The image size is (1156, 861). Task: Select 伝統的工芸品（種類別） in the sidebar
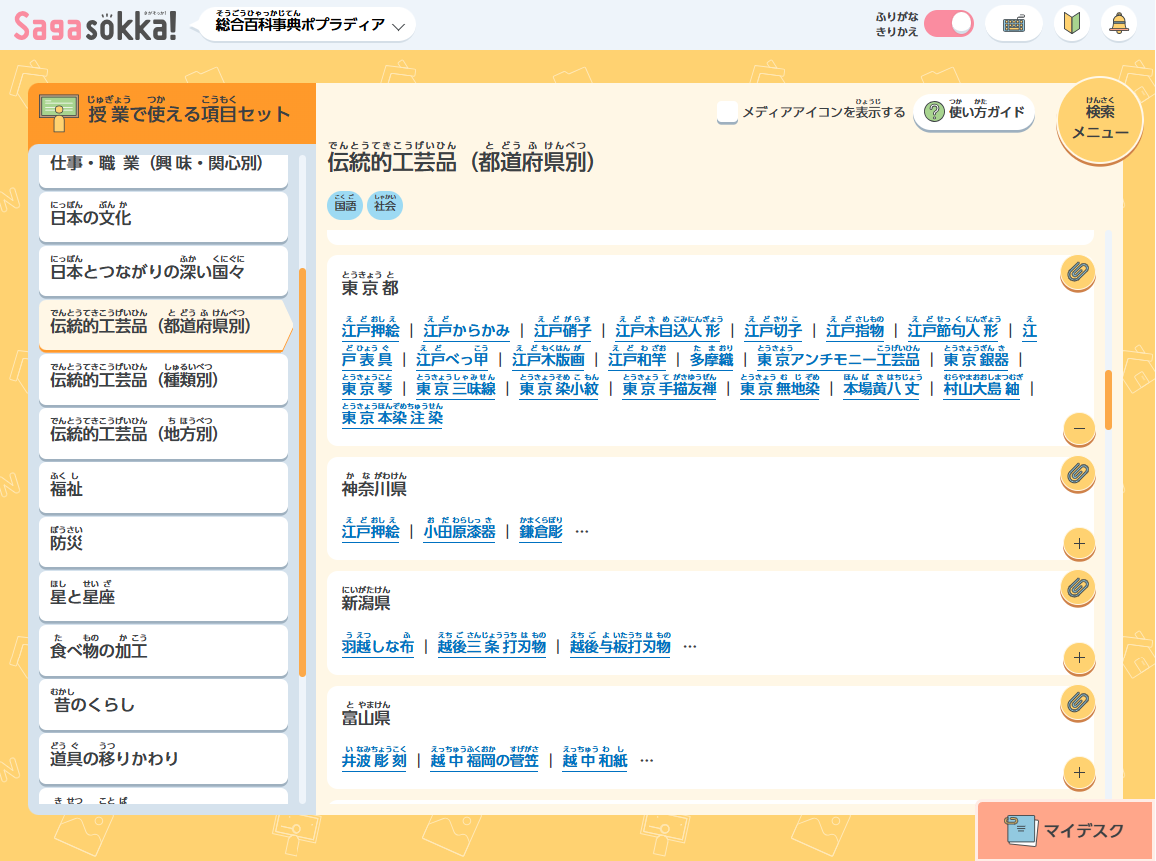(163, 379)
